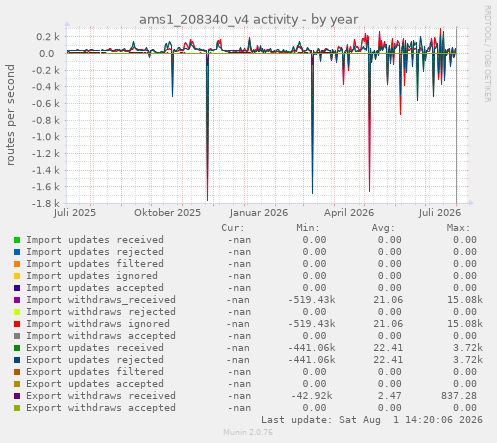
Task: Click the 'April 2026' x-axis label
Action: tap(349, 213)
